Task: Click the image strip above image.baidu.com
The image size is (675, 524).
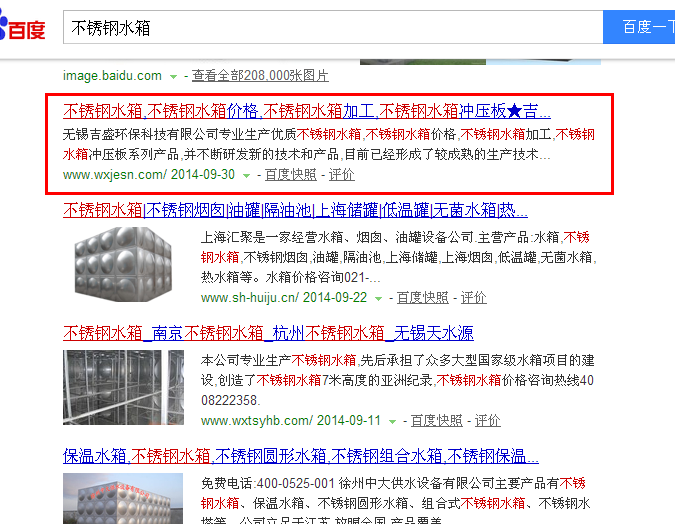Action: click(480, 62)
